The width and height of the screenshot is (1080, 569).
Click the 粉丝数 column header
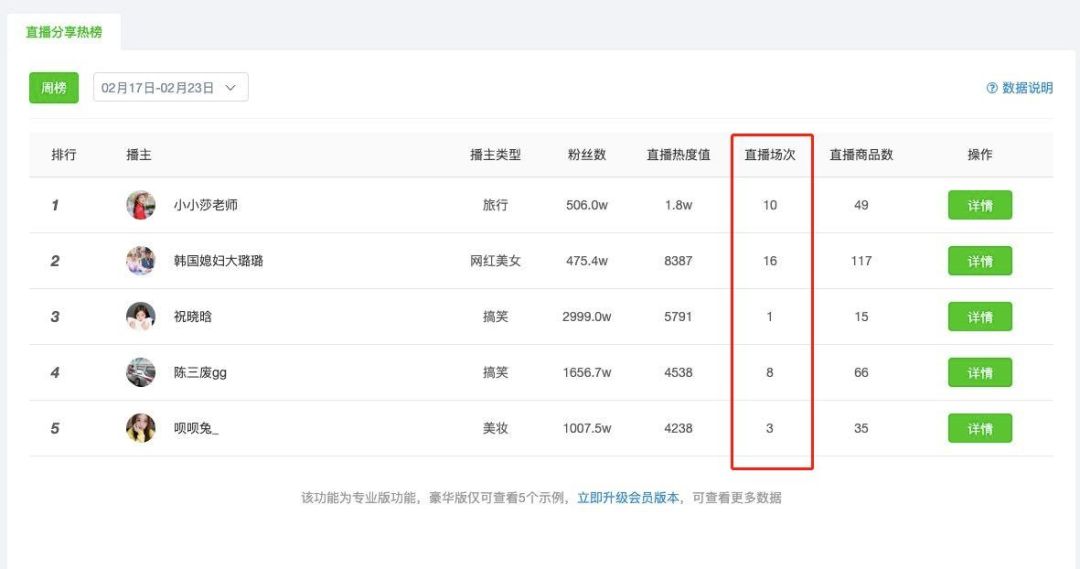point(587,155)
